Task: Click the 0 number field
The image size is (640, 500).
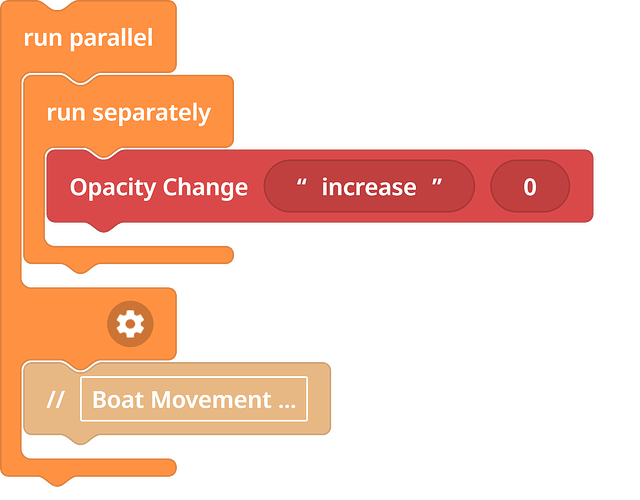Action: tap(530, 187)
